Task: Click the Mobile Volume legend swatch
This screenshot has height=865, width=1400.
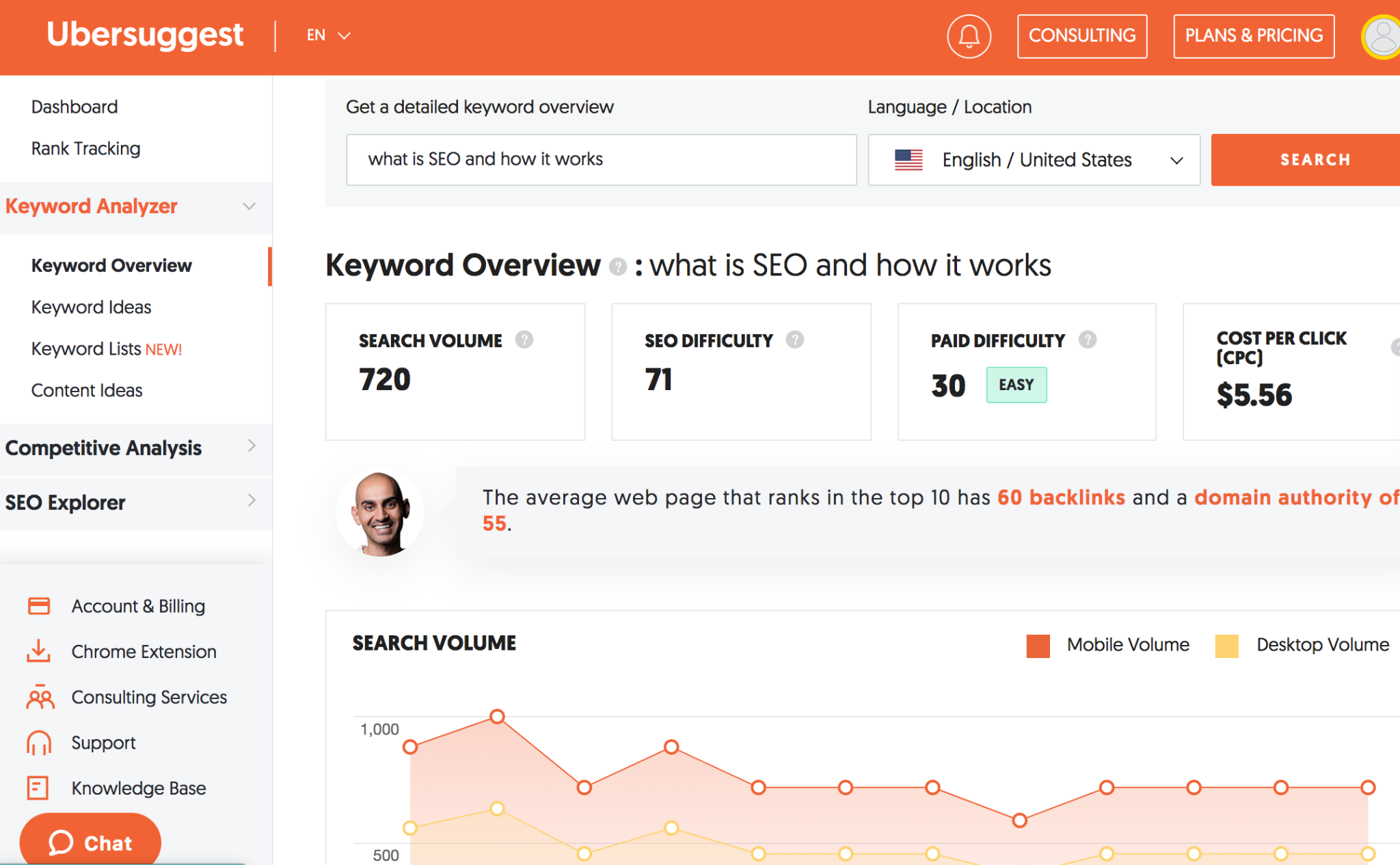Action: coord(1038,646)
